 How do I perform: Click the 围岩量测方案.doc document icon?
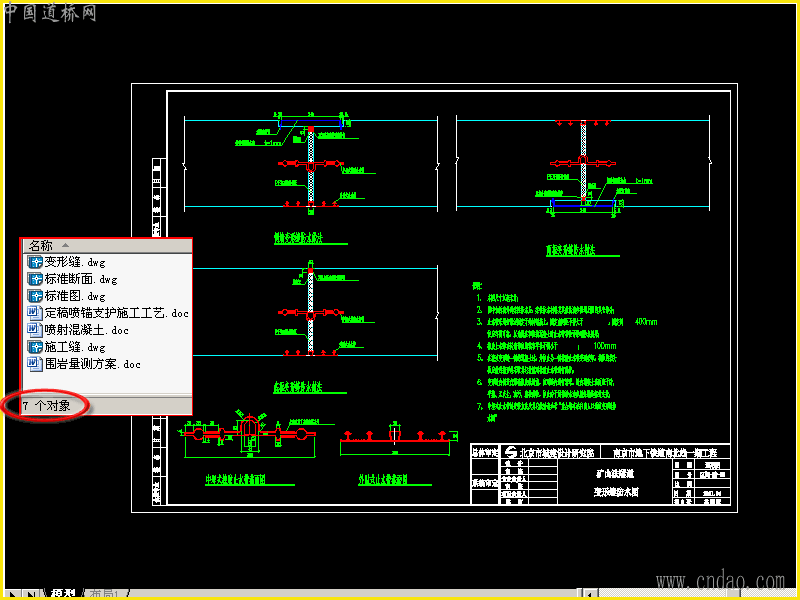click(35, 364)
